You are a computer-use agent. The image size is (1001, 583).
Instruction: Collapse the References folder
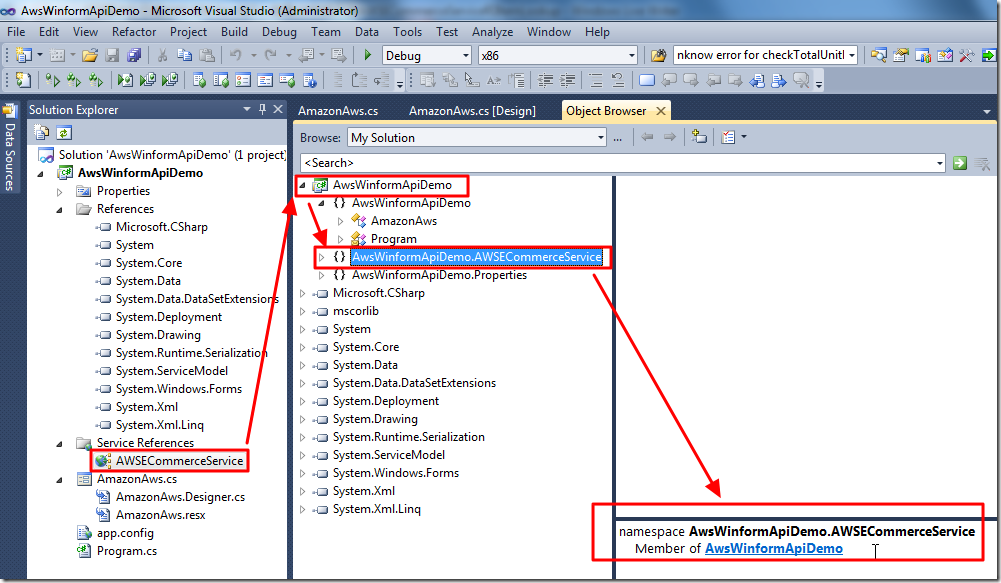[59, 209]
